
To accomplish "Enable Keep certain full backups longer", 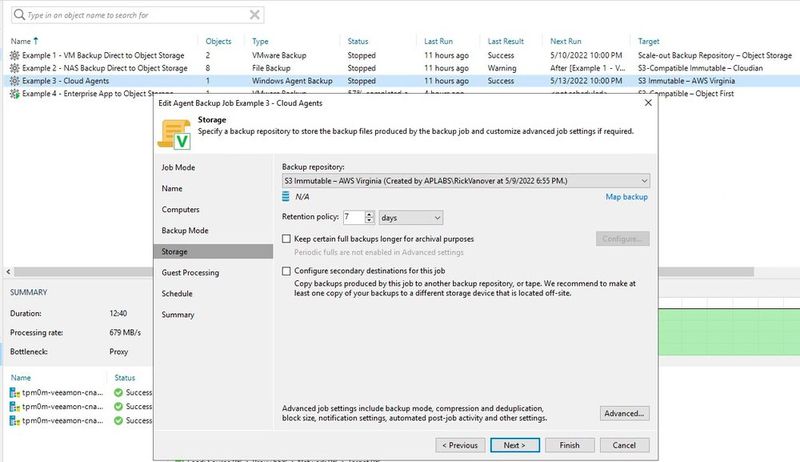I will click(286, 239).
